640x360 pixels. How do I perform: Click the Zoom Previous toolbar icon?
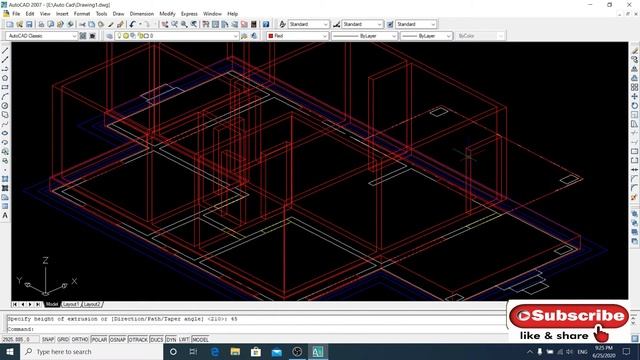click(194, 24)
